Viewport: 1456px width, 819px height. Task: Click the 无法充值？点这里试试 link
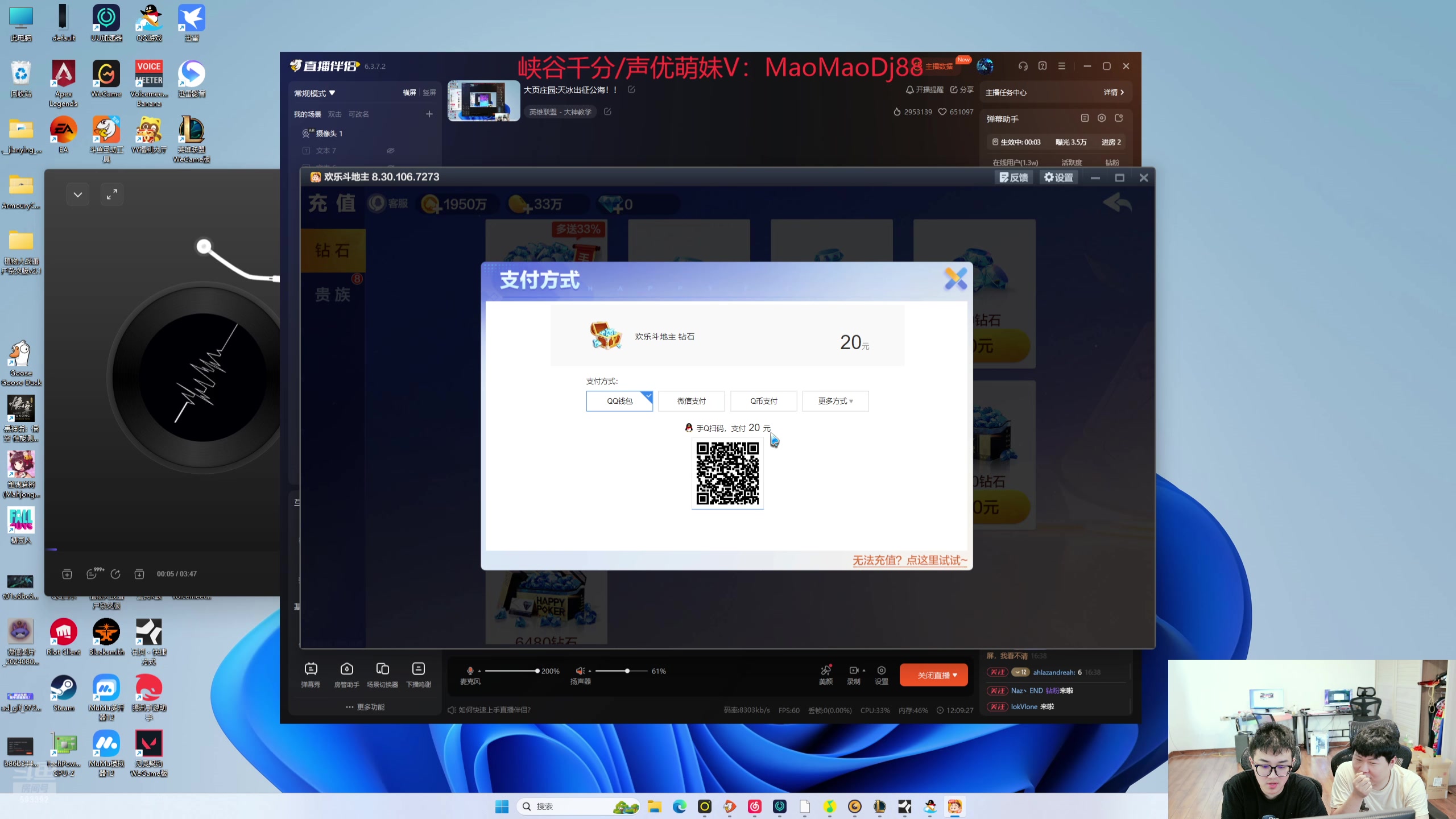[909, 560]
